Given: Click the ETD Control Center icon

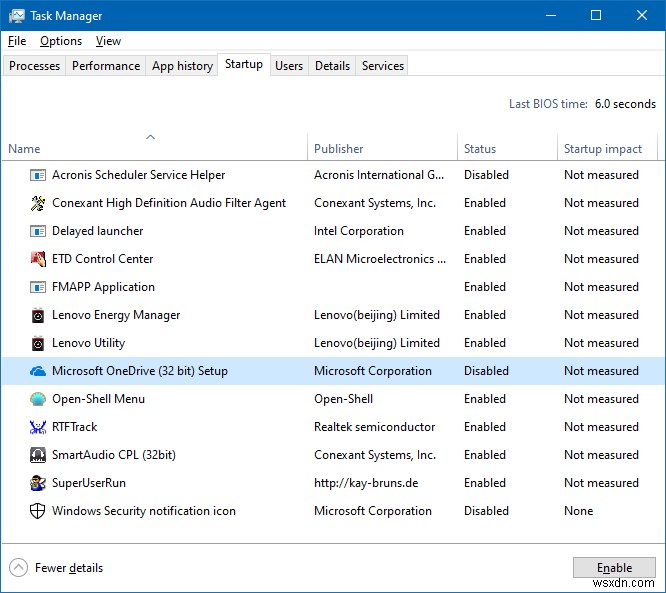Looking at the screenshot, I should point(38,259).
